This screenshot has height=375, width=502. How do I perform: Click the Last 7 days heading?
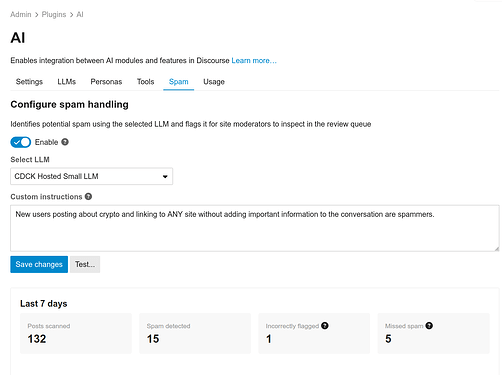point(44,304)
